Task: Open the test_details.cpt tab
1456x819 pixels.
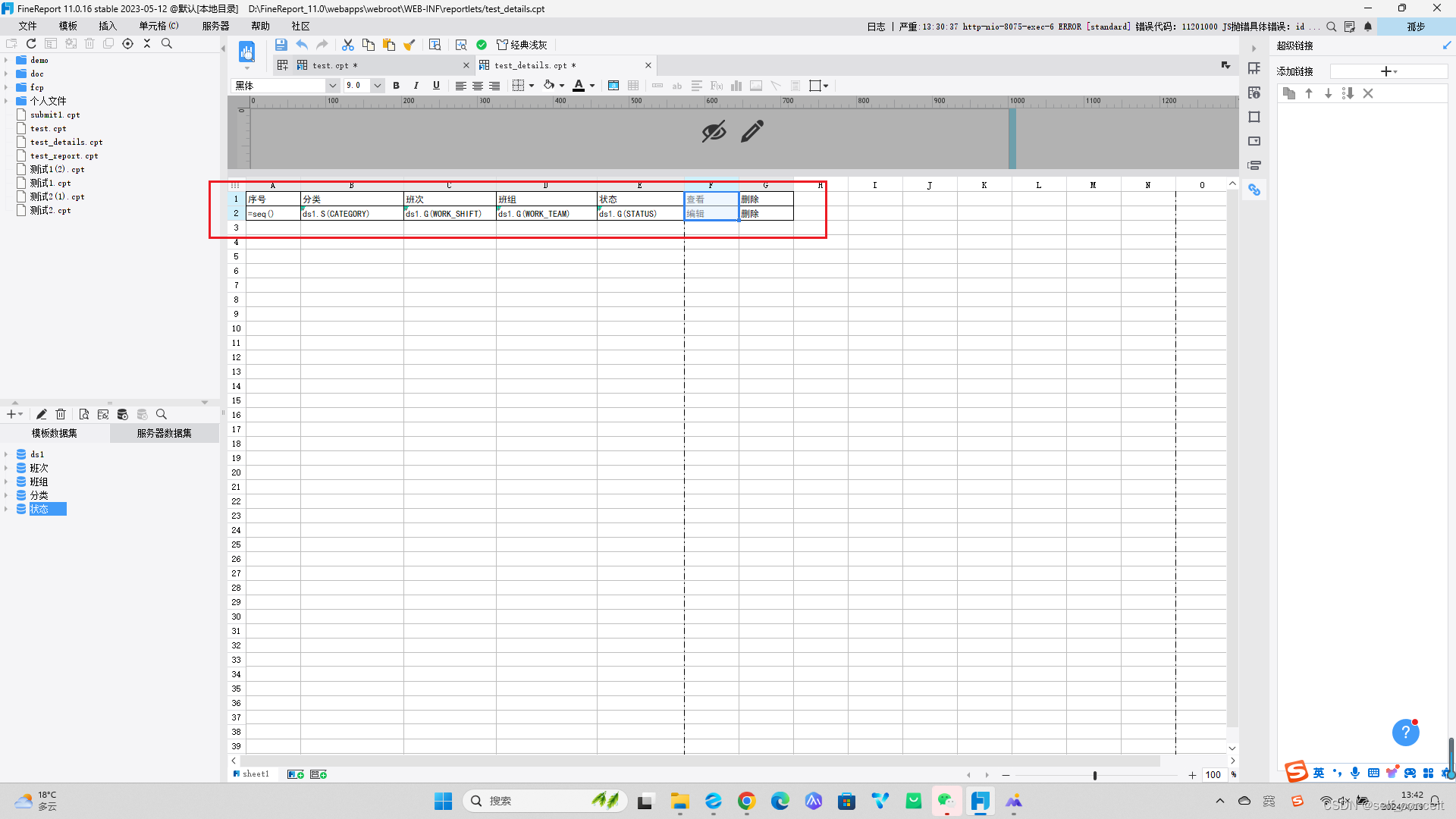Action: [557, 65]
